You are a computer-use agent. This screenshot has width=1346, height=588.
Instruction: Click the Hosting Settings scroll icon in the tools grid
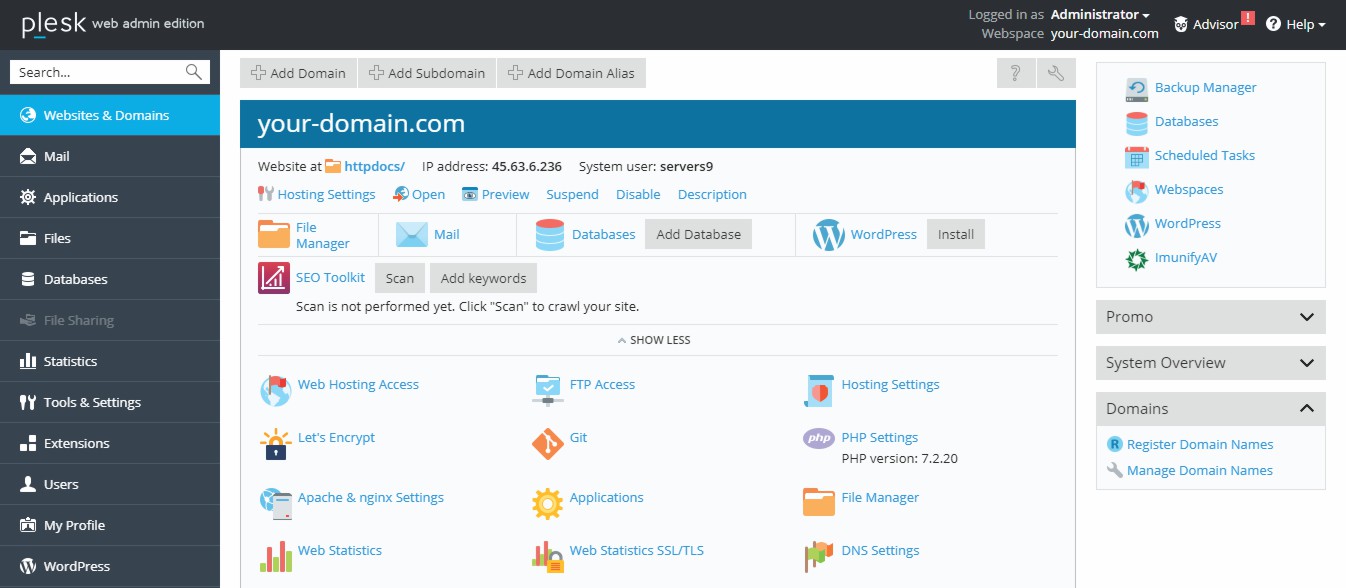818,391
